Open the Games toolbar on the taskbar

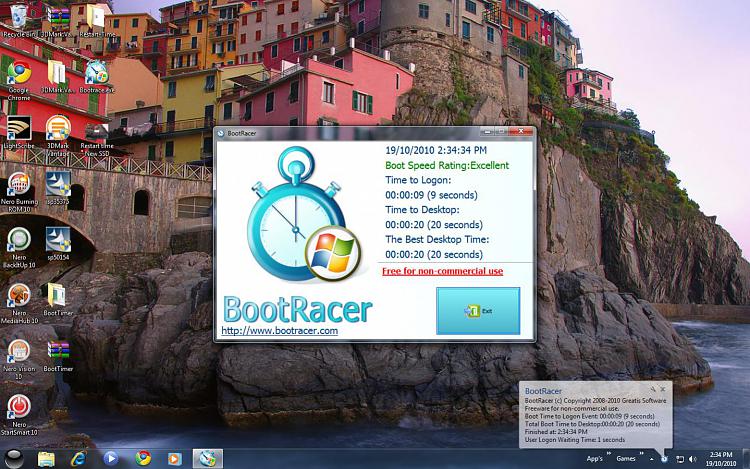[x=626, y=459]
